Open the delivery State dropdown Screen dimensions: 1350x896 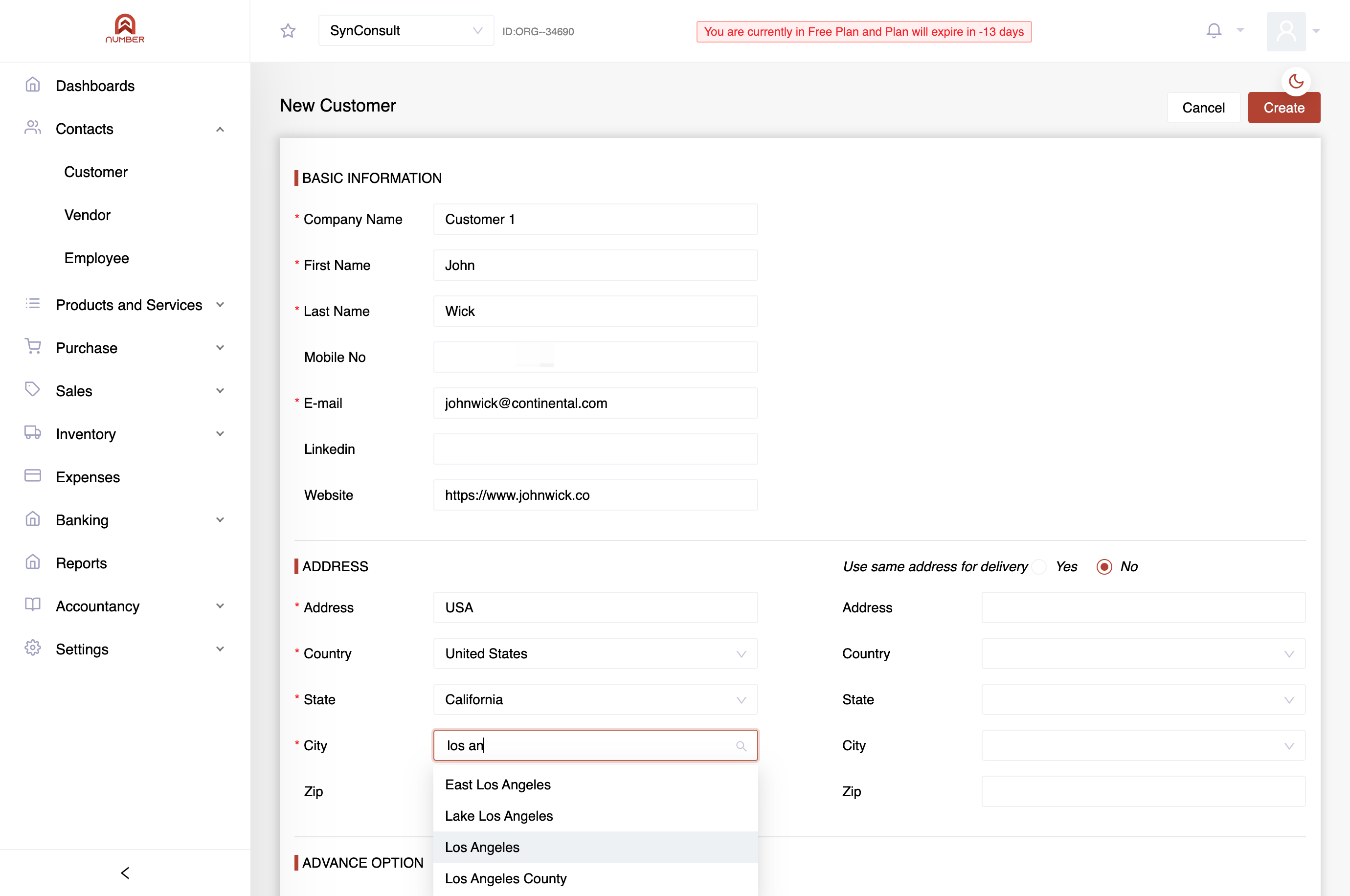pyautogui.click(x=1143, y=699)
